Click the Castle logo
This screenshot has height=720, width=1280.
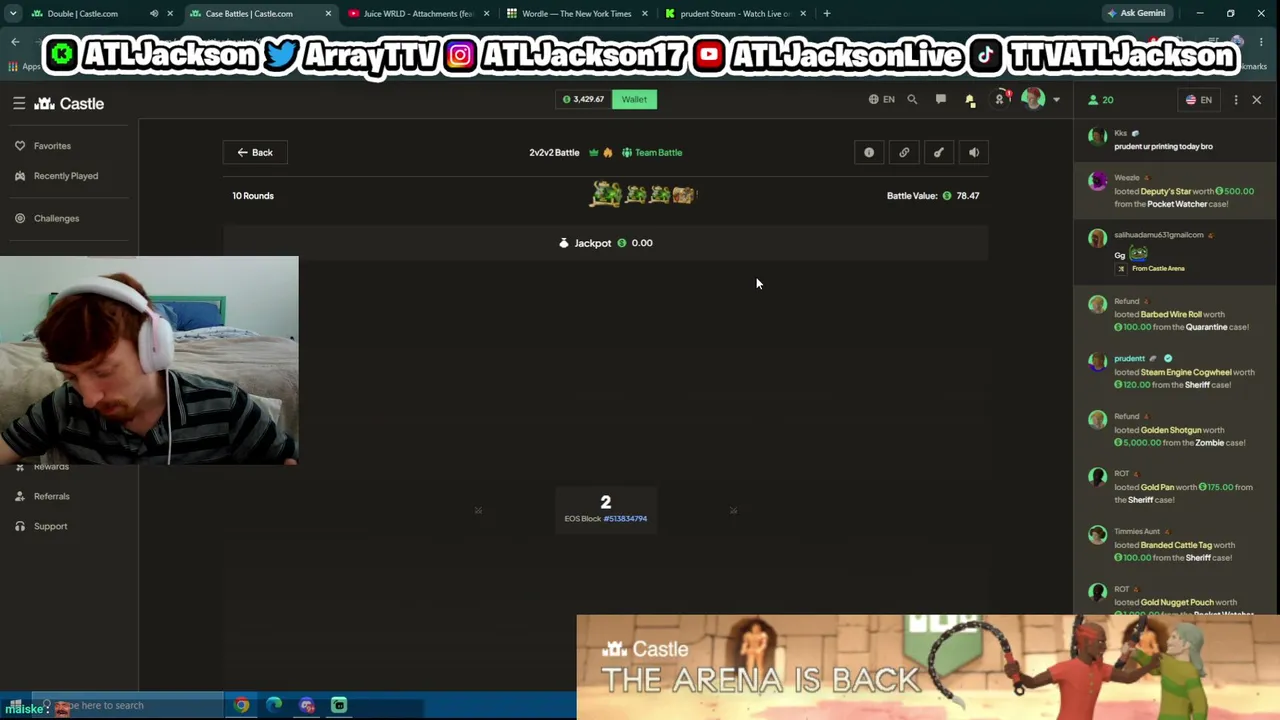pos(69,103)
